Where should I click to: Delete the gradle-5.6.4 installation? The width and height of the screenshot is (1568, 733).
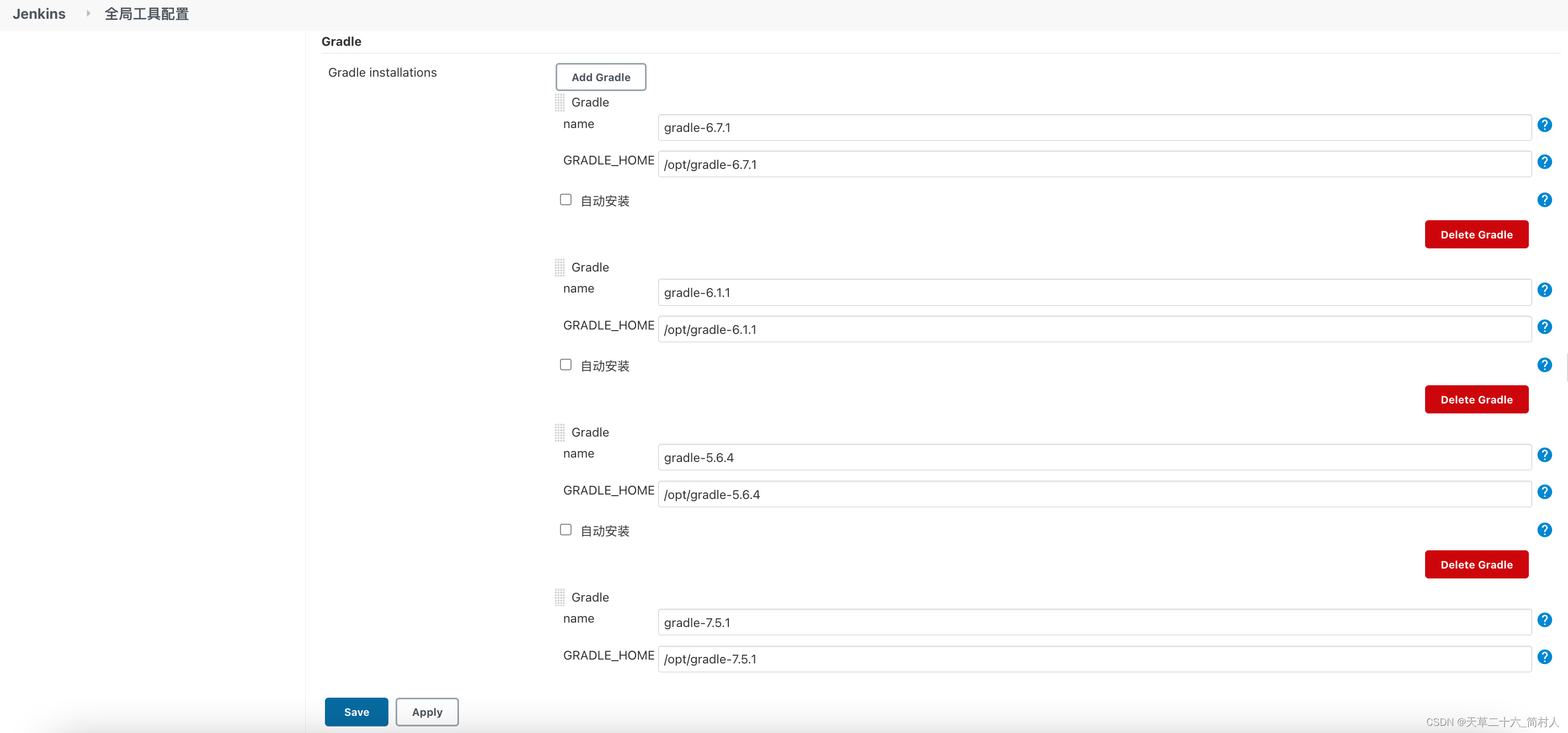click(1476, 564)
